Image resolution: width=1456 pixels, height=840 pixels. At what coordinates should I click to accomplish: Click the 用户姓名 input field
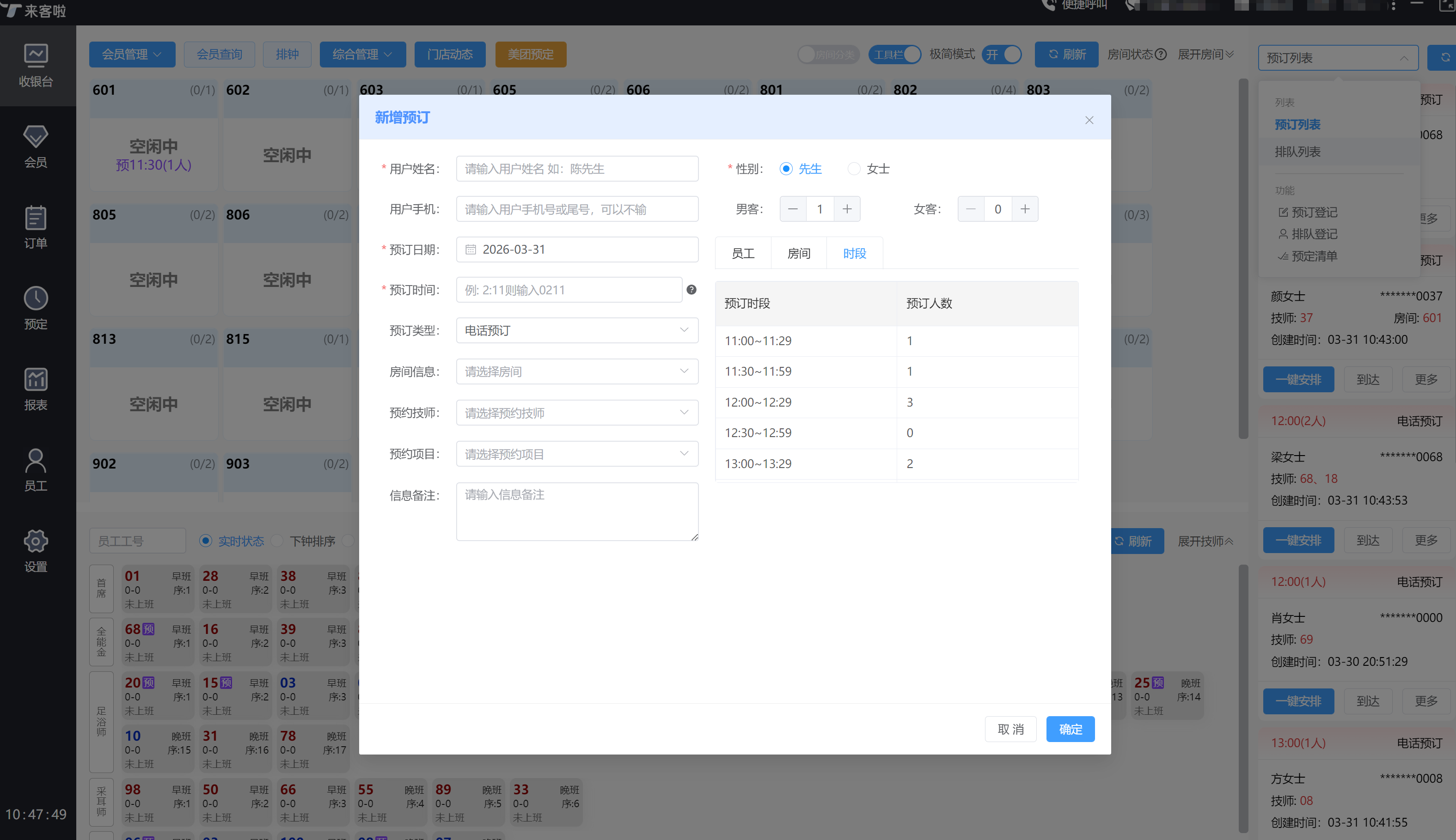tap(576, 169)
